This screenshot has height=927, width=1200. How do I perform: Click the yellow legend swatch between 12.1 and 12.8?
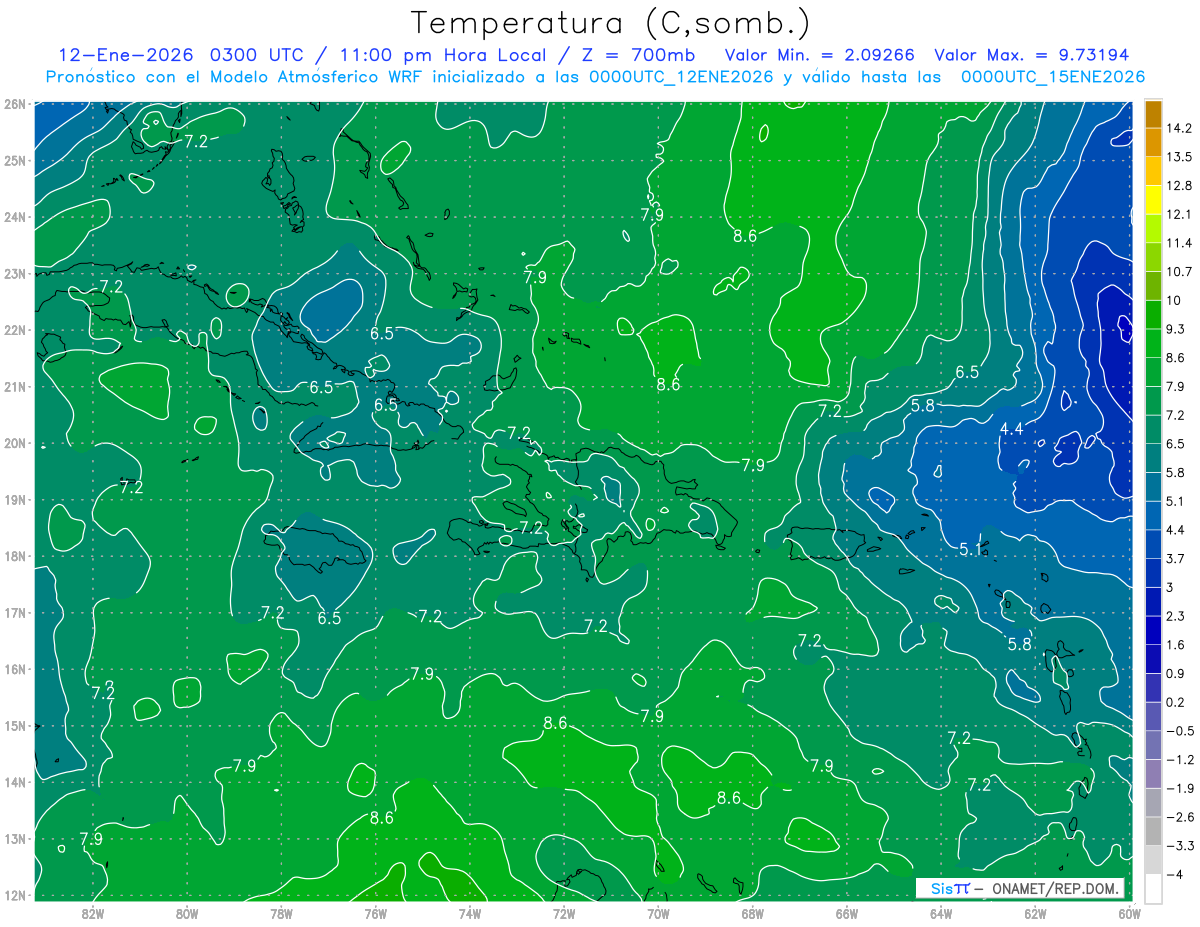click(x=1153, y=200)
